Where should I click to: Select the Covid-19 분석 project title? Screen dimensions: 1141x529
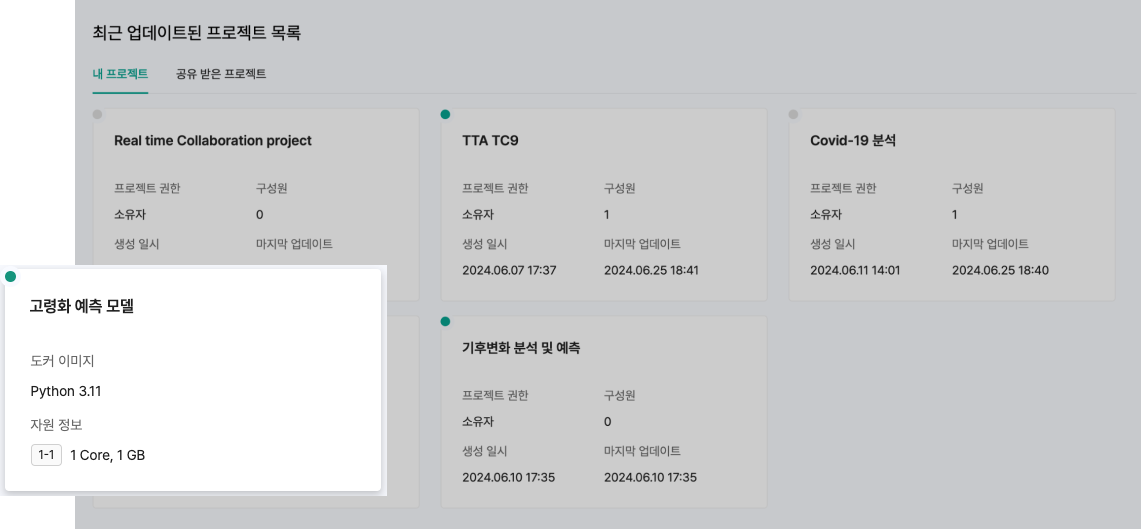coord(852,141)
